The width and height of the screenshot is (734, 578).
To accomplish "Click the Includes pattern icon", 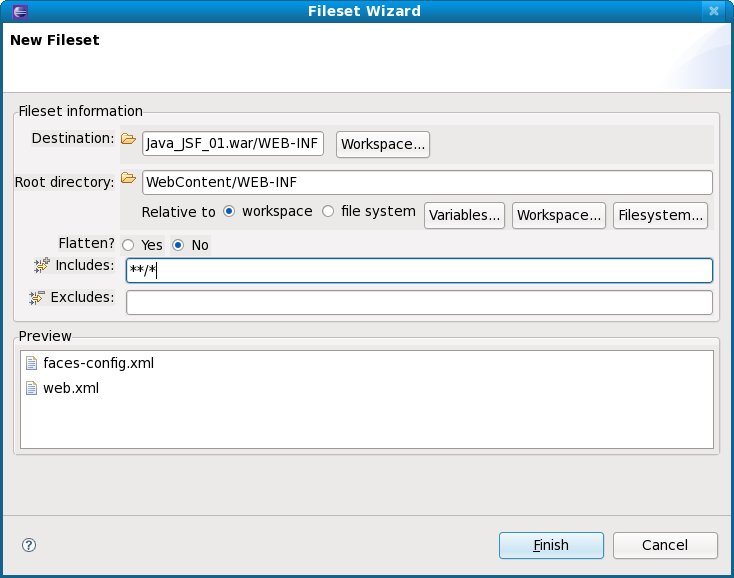I will [41, 265].
